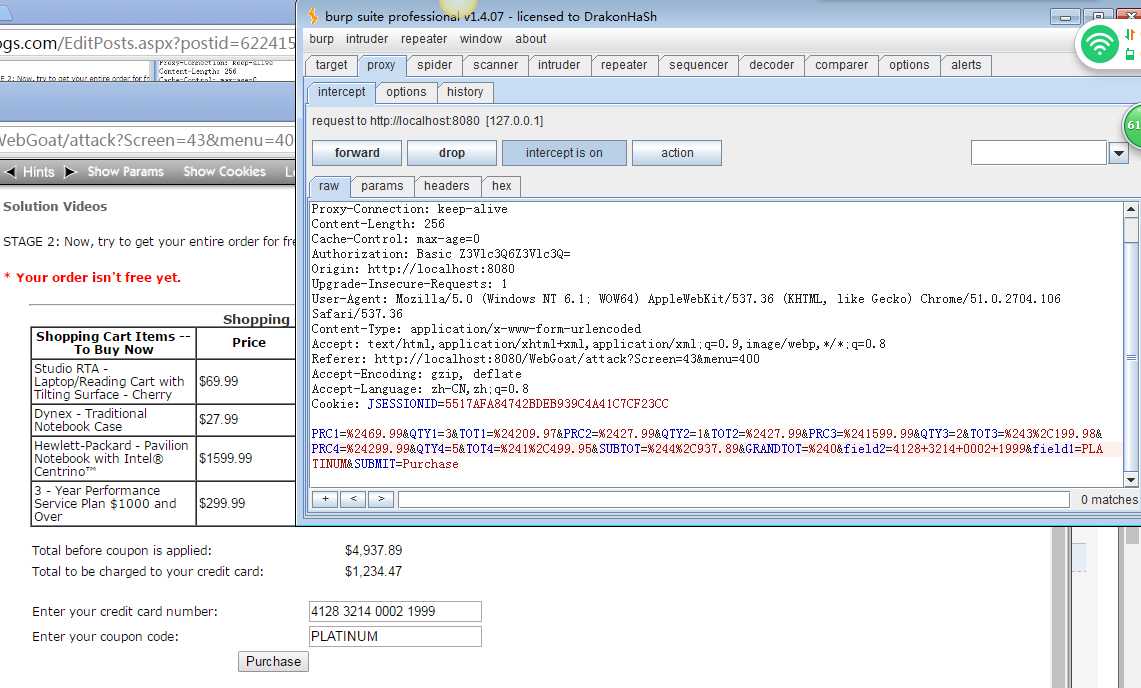The image size is (1141, 688).
Task: Click the EditPosts.aspx address bar in back window
Action: tap(147, 44)
